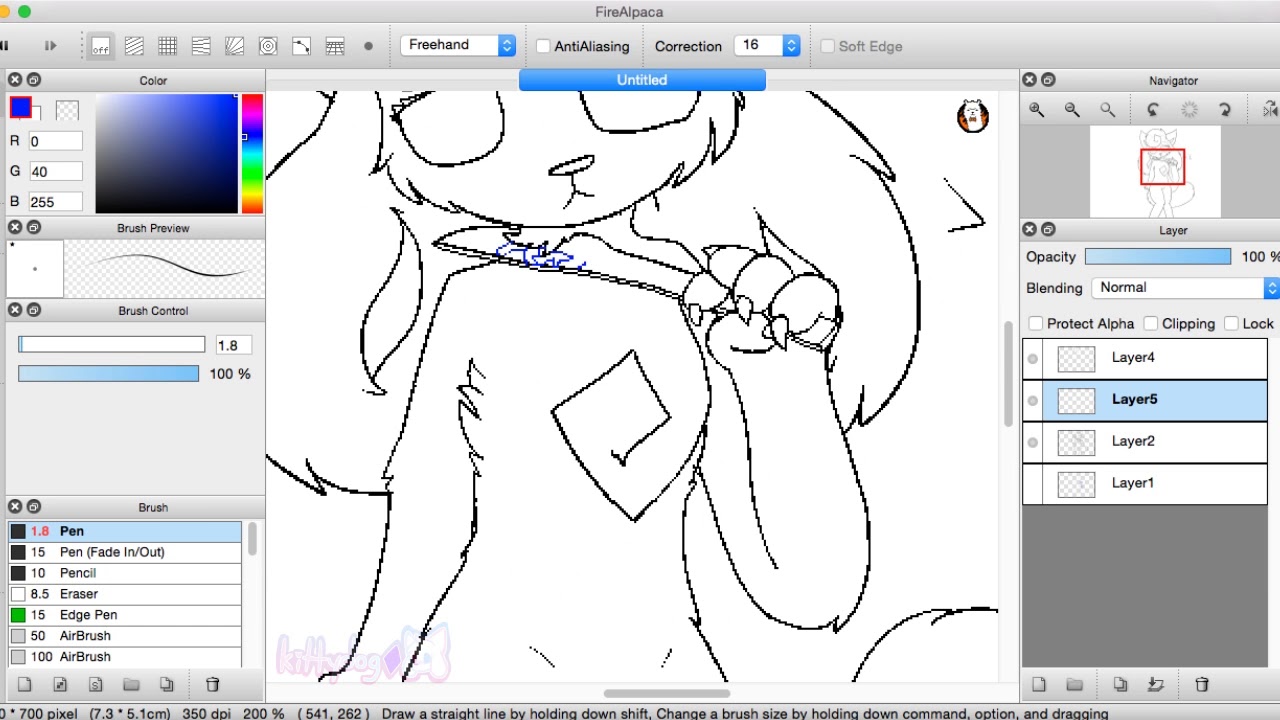The image size is (1280, 720).
Task: Zoom in using Navigator plus magnifier
Action: pyautogui.click(x=1036, y=110)
